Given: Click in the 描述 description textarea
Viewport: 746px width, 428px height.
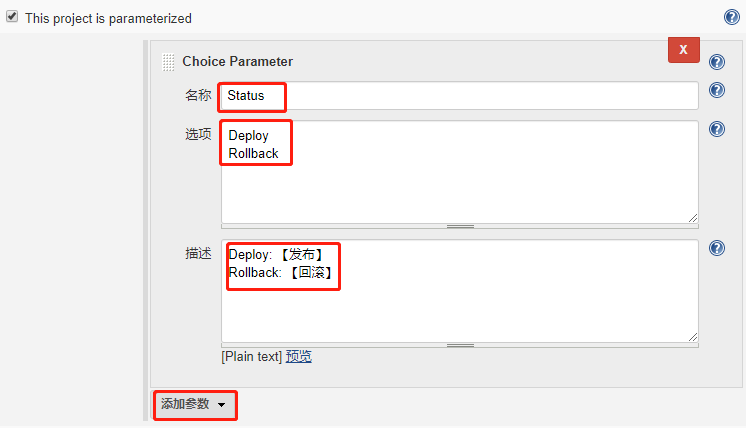Looking at the screenshot, I should [x=460, y=291].
